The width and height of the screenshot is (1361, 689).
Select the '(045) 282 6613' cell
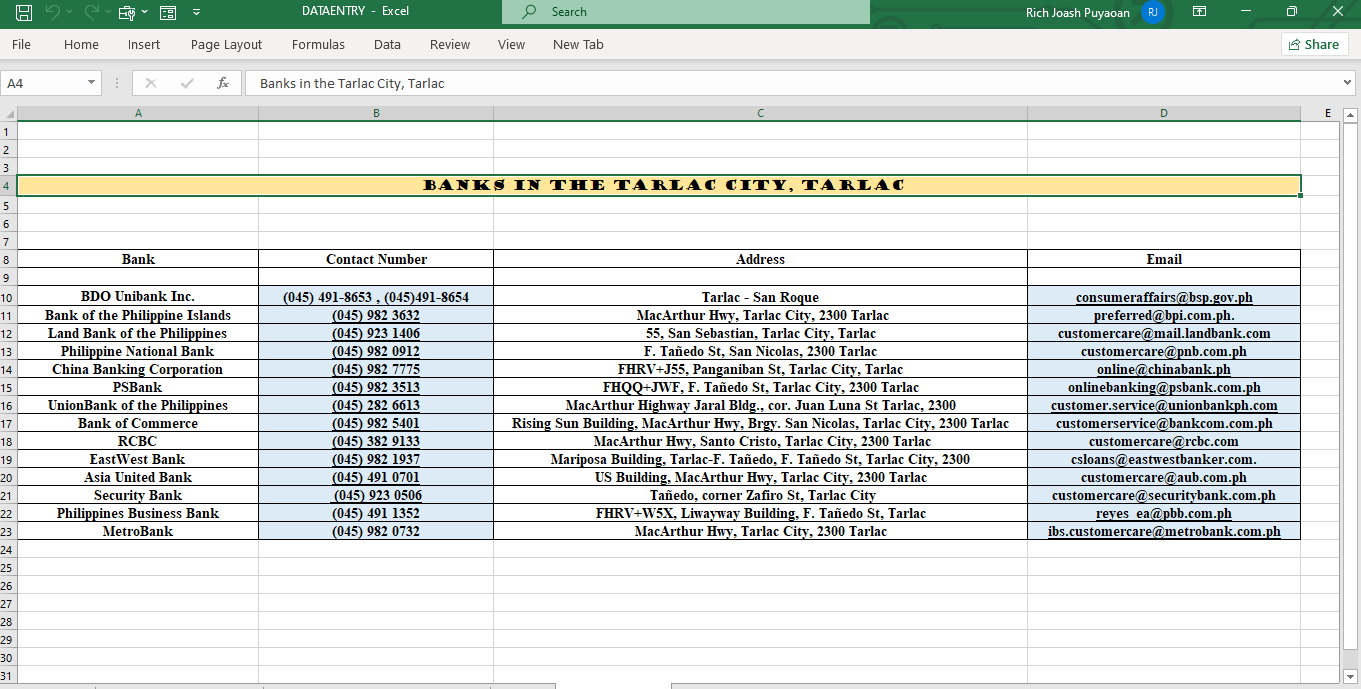[x=376, y=405]
